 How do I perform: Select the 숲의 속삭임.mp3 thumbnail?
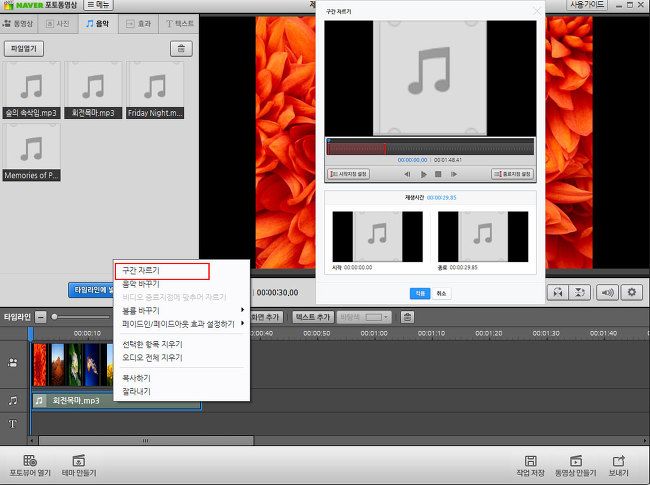coord(32,90)
